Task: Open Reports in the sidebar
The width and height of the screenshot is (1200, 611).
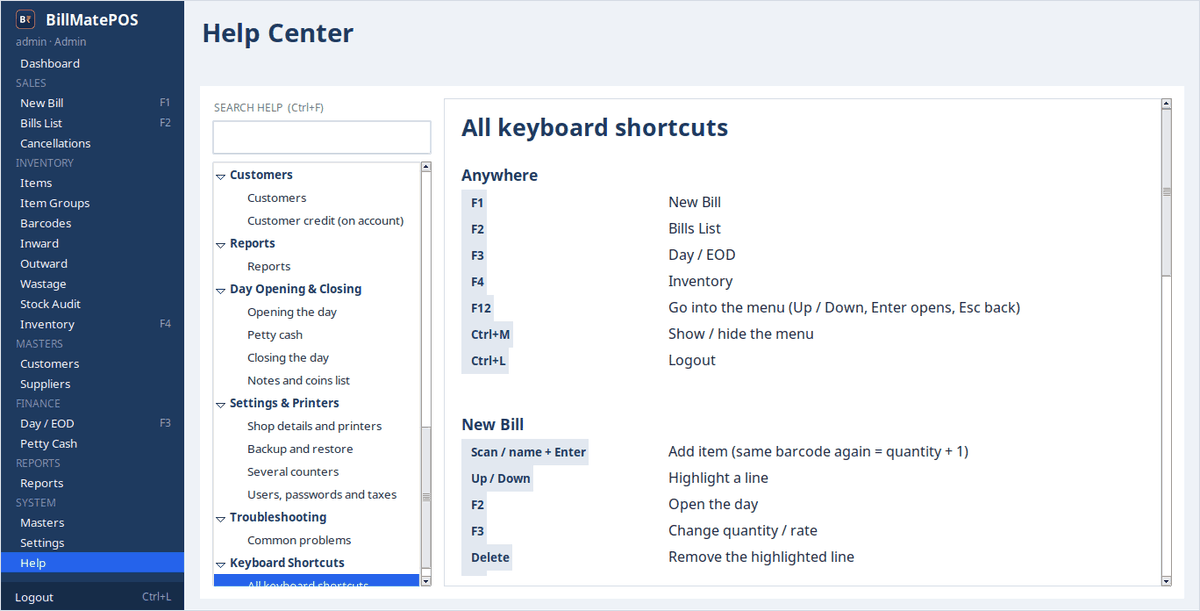Action: click(x=92, y=483)
